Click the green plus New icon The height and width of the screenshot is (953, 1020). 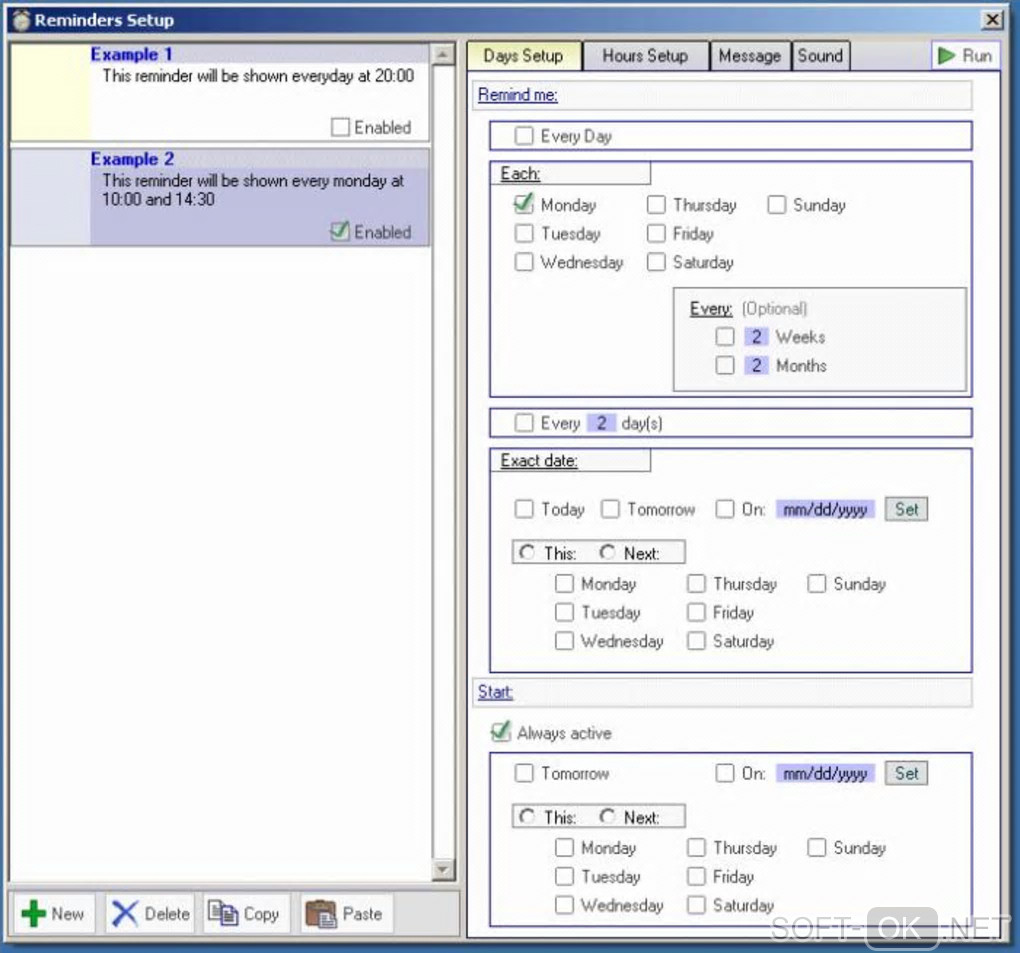(x=33, y=913)
